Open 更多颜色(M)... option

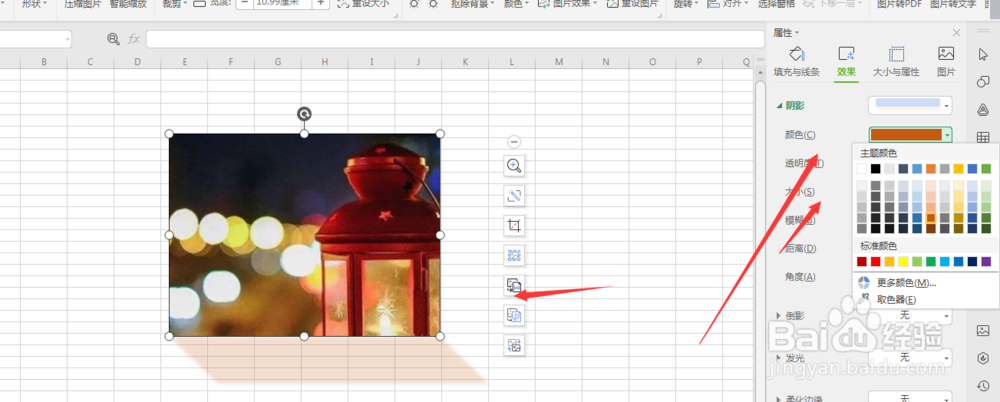[906, 283]
